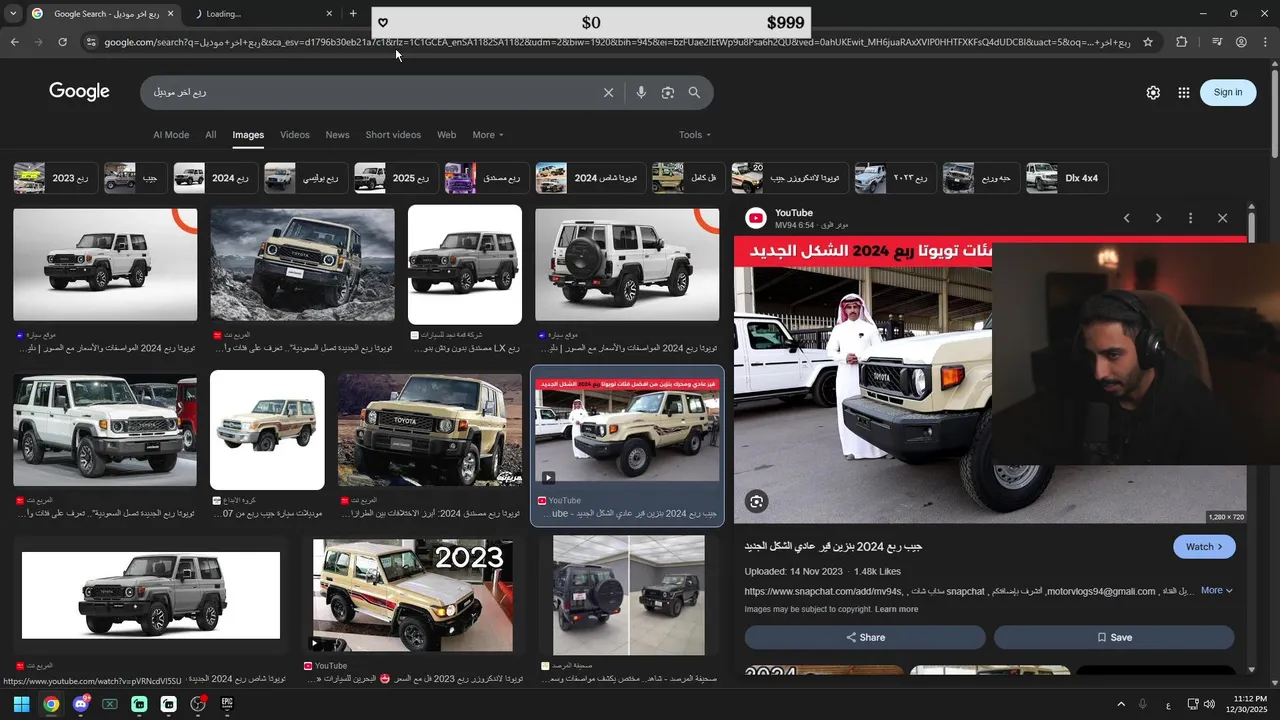Viewport: 1280px width, 720px height.
Task: Switch to AI Mode tab
Action: pos(171,135)
